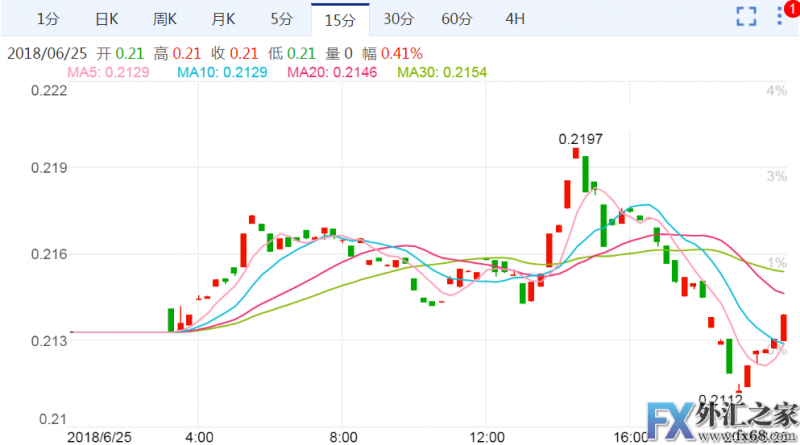Click the MA20: 0.2146 legend label

pyautogui.click(x=332, y=72)
